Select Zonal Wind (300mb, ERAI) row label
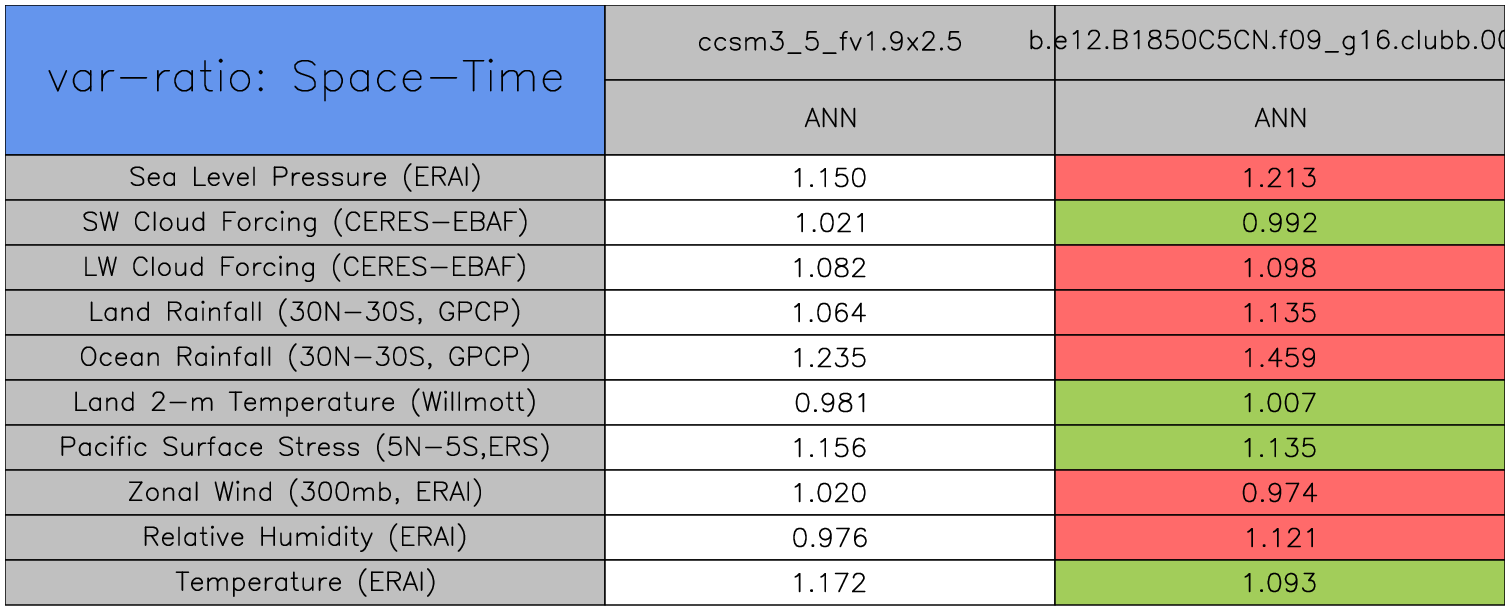 point(305,493)
